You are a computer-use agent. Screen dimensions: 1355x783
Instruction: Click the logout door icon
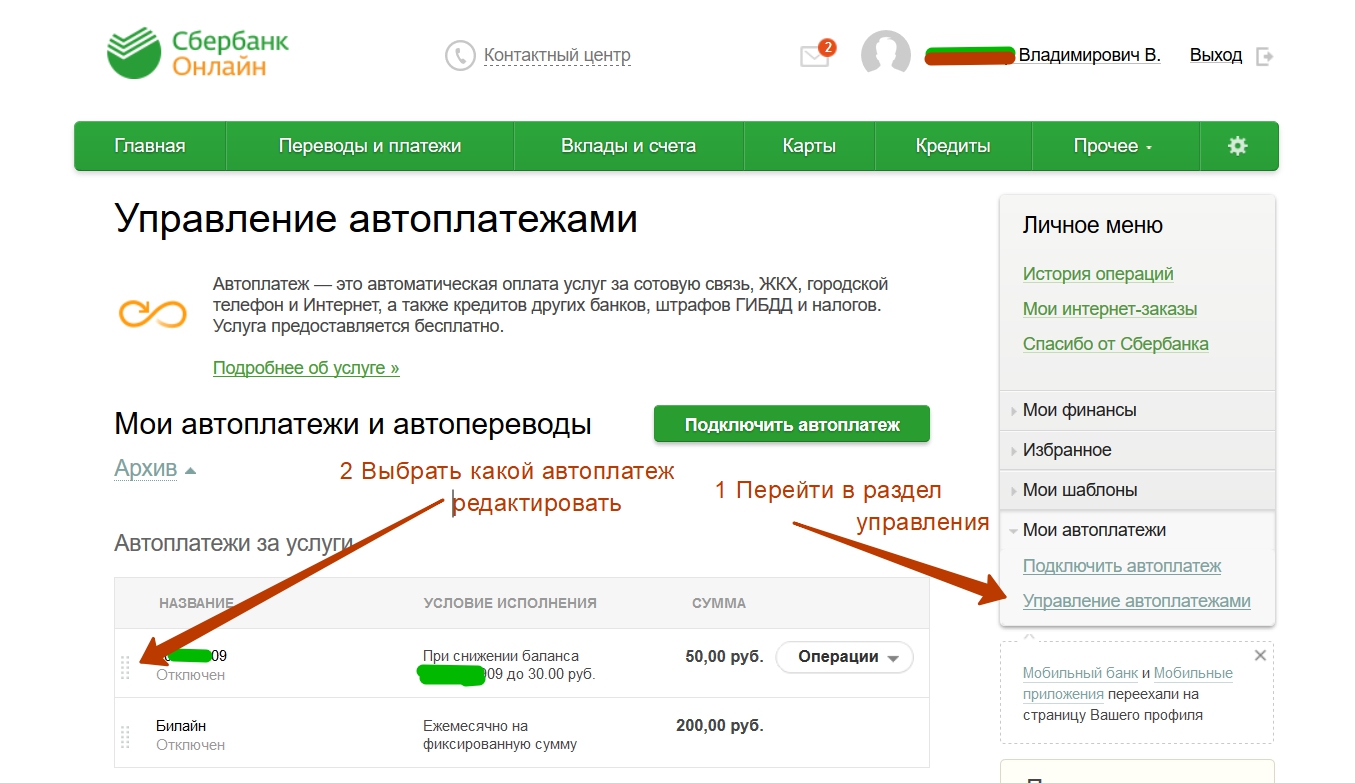coord(1265,56)
